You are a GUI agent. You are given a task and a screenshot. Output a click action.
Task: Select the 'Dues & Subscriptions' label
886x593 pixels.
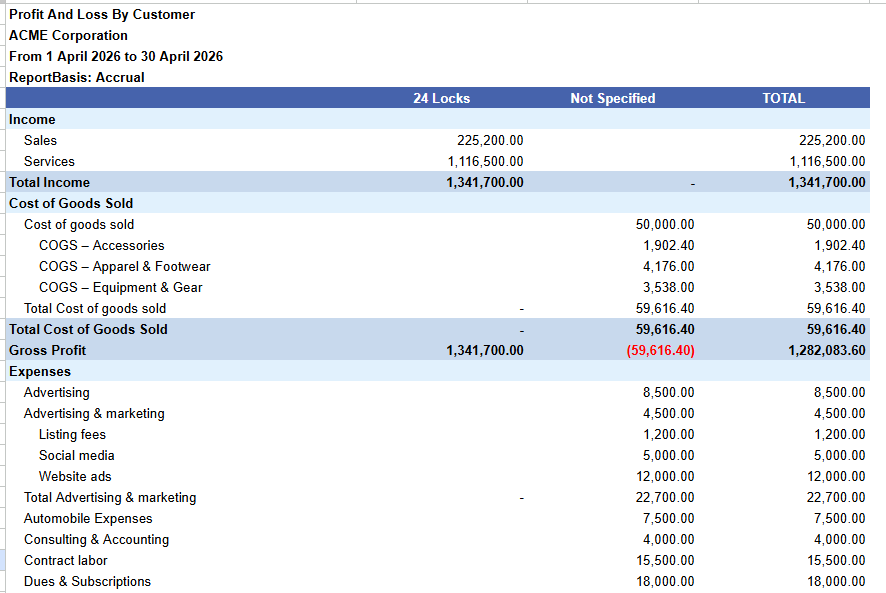(87, 581)
